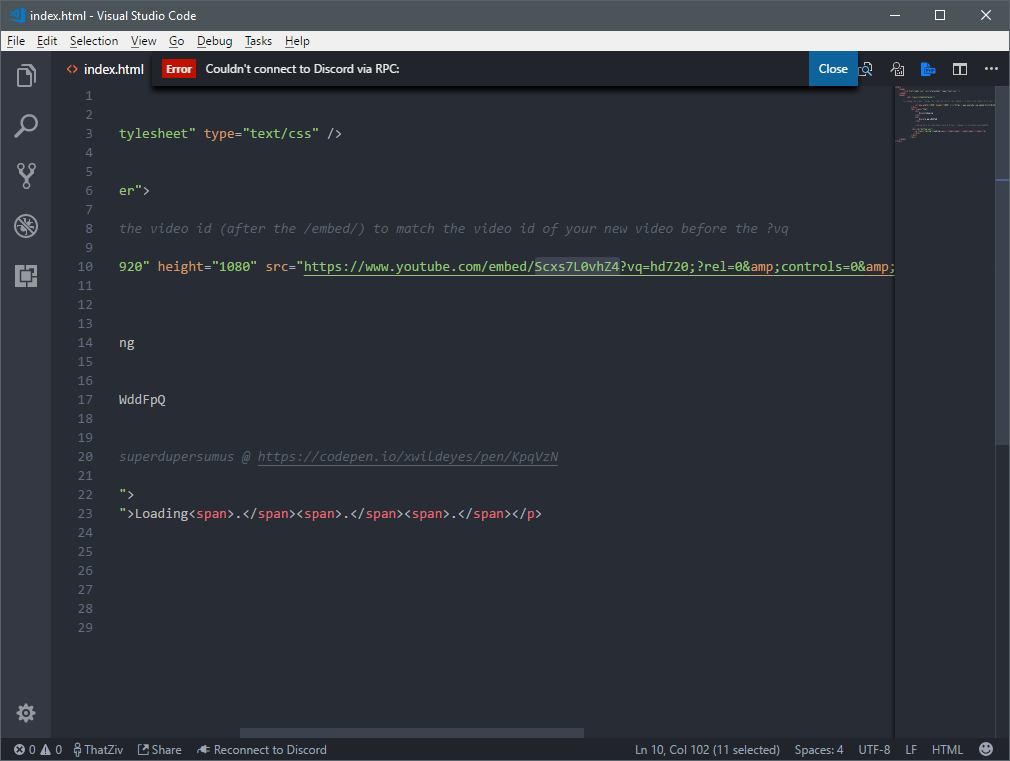Click the split editor icon
The height and width of the screenshot is (761, 1010).
pyautogui.click(x=960, y=69)
